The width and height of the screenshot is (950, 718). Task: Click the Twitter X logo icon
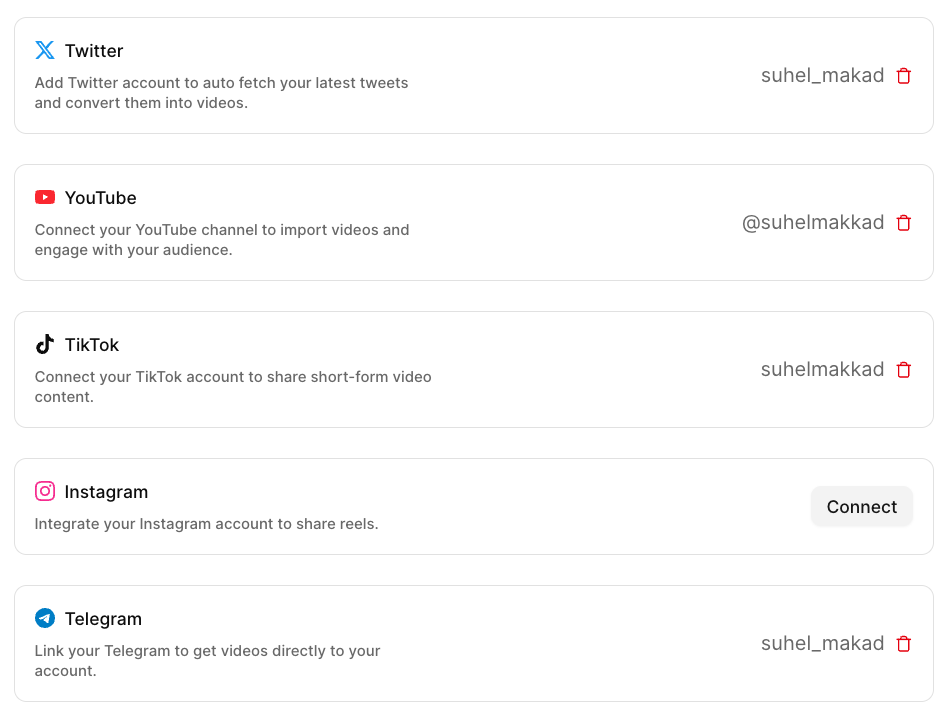[x=45, y=50]
